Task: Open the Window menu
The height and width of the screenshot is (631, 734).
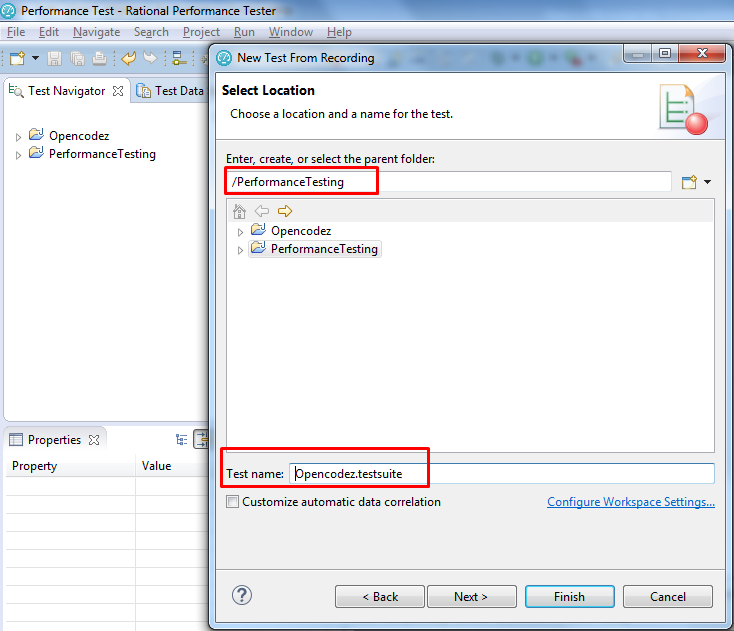Action: [x=291, y=32]
